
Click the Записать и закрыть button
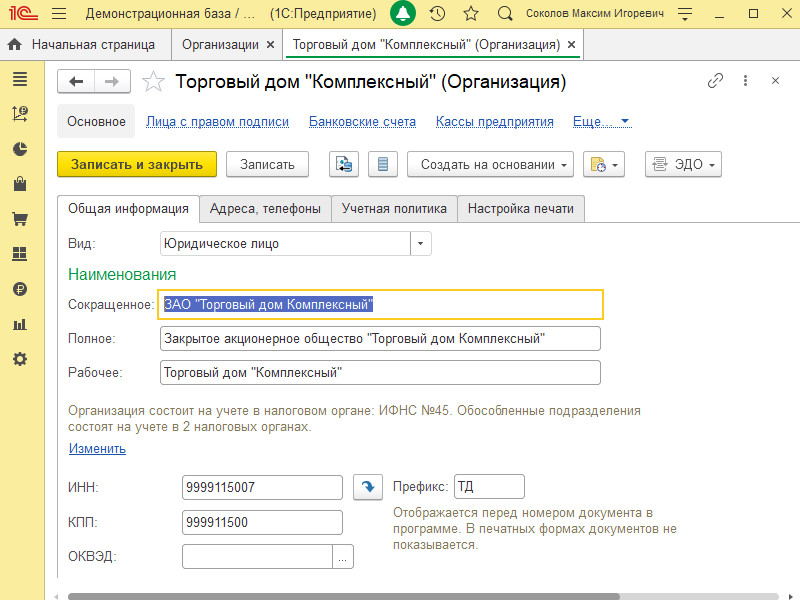(x=137, y=165)
